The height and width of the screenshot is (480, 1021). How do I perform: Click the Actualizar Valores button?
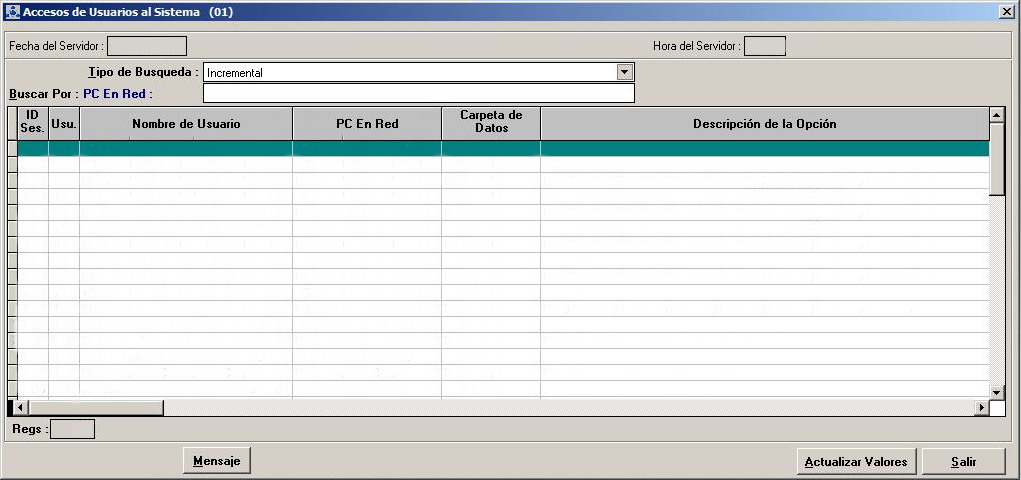[x=856, y=461]
